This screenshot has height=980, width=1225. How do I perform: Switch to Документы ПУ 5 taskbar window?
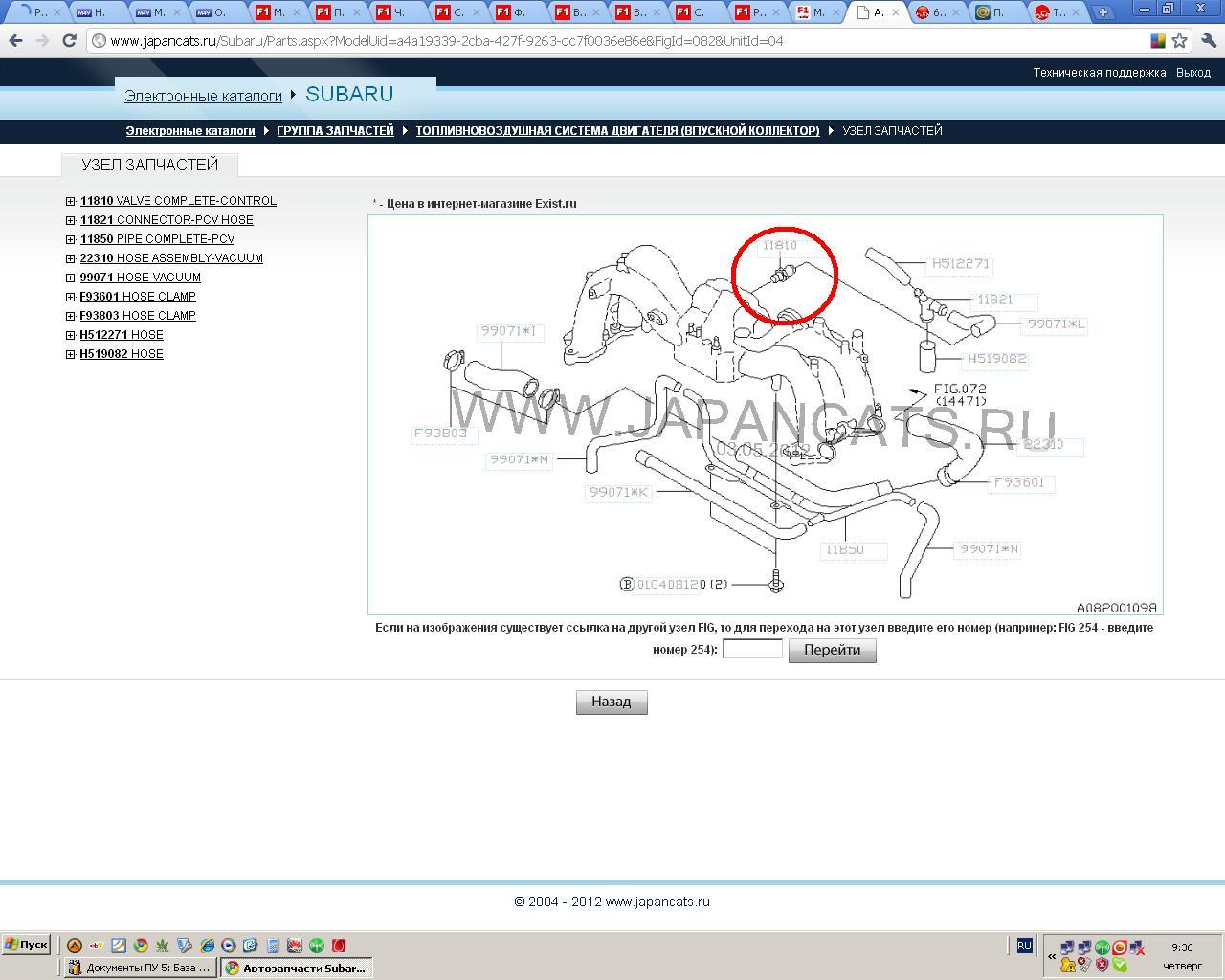pyautogui.click(x=140, y=968)
